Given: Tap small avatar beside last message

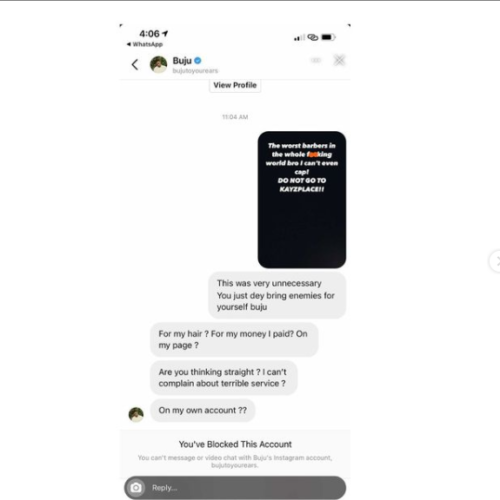Looking at the screenshot, I should [x=136, y=414].
